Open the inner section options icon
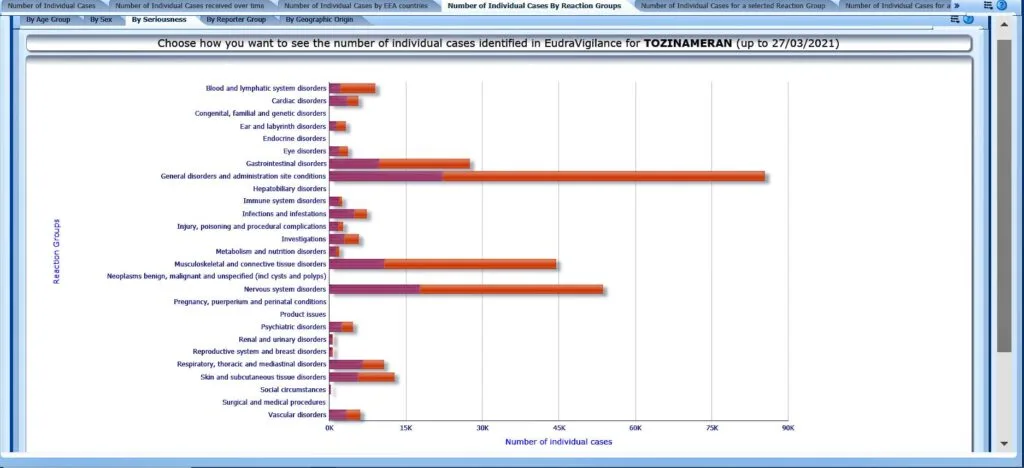 (x=955, y=19)
